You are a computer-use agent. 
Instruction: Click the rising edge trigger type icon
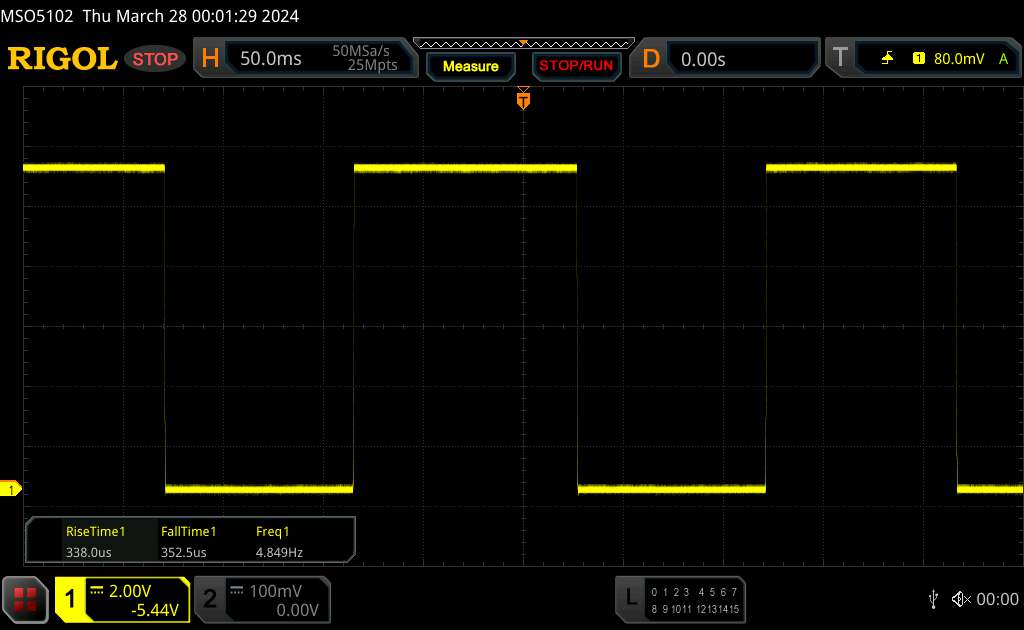(887, 59)
